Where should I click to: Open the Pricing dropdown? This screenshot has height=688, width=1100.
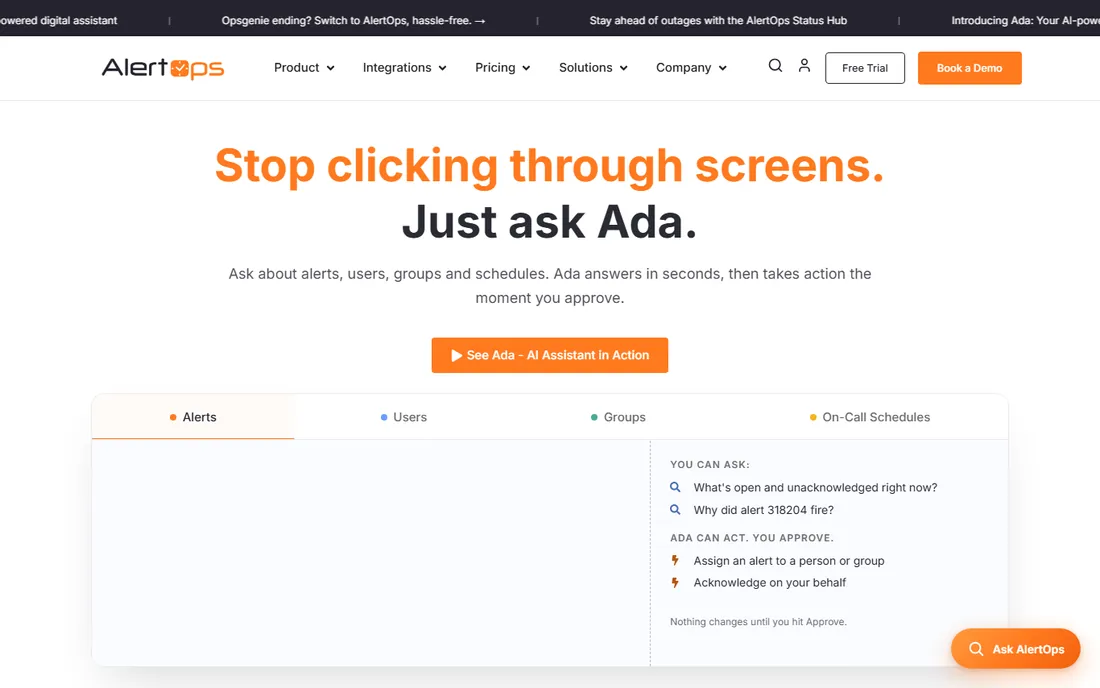[x=502, y=68]
